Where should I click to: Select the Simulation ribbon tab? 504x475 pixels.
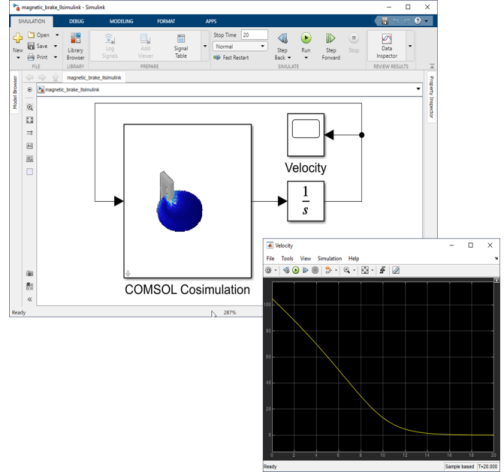pyautogui.click(x=32, y=21)
